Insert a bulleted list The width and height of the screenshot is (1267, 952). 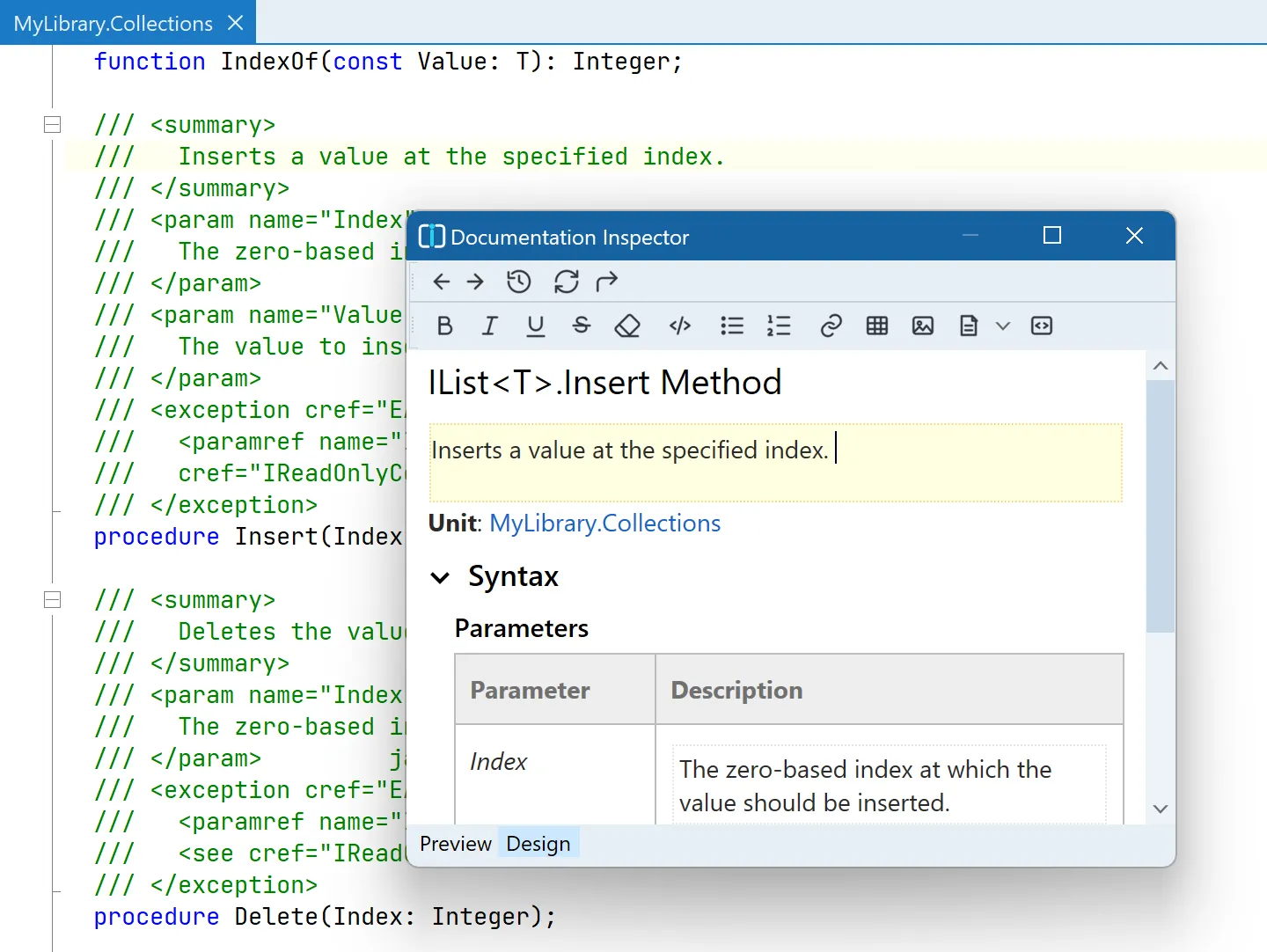[732, 326]
